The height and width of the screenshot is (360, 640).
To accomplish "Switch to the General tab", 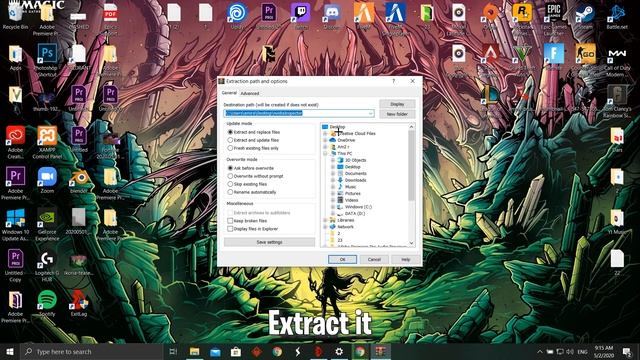I will (x=229, y=93).
